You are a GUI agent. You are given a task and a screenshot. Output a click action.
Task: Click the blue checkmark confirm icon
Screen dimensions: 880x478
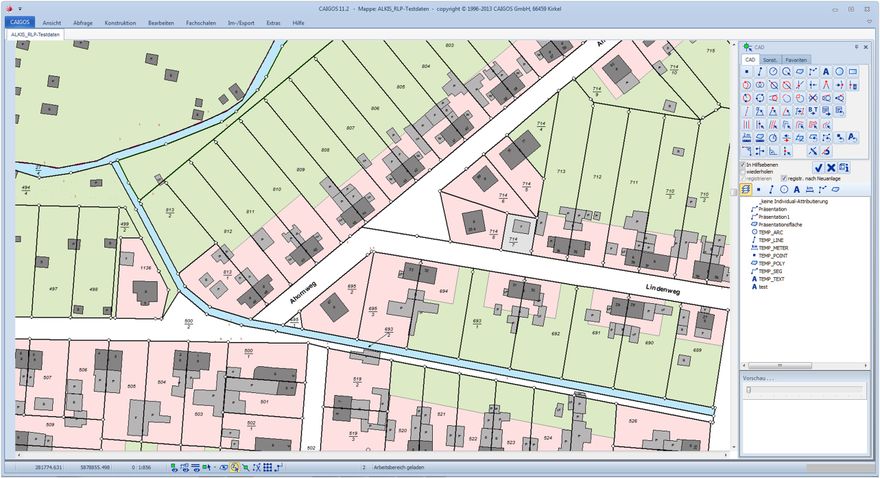coord(818,167)
